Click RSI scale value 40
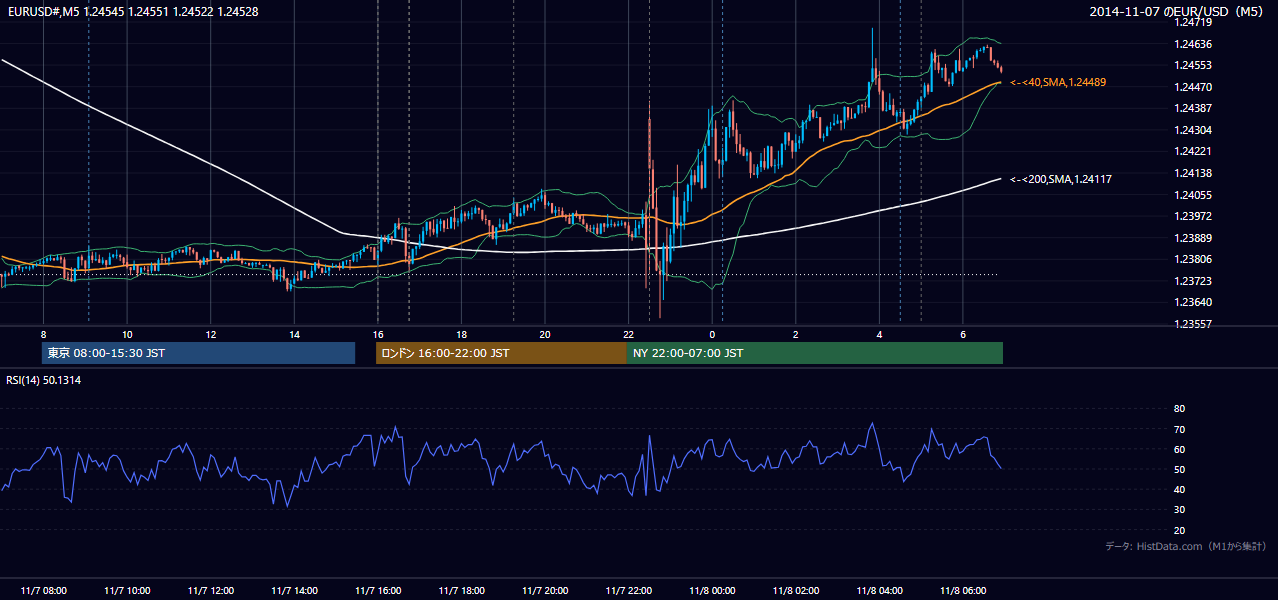 1179,490
